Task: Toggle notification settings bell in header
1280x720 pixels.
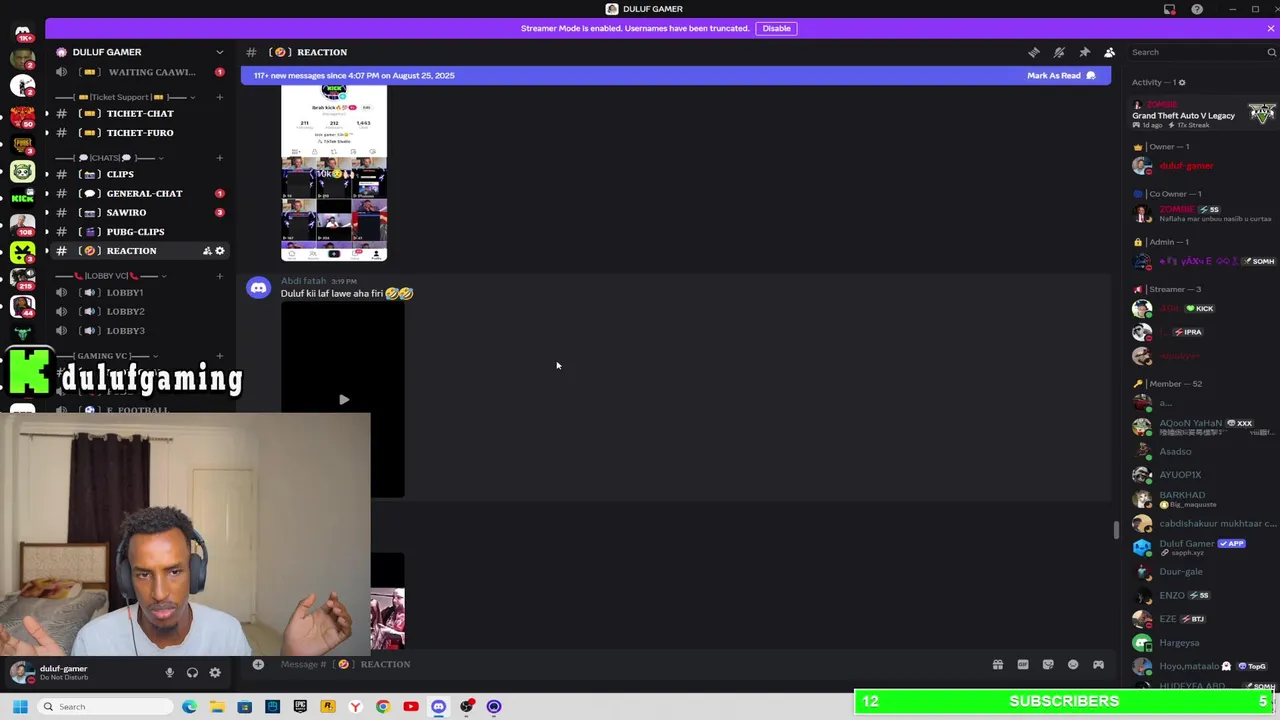Action: pyautogui.click(x=1059, y=52)
